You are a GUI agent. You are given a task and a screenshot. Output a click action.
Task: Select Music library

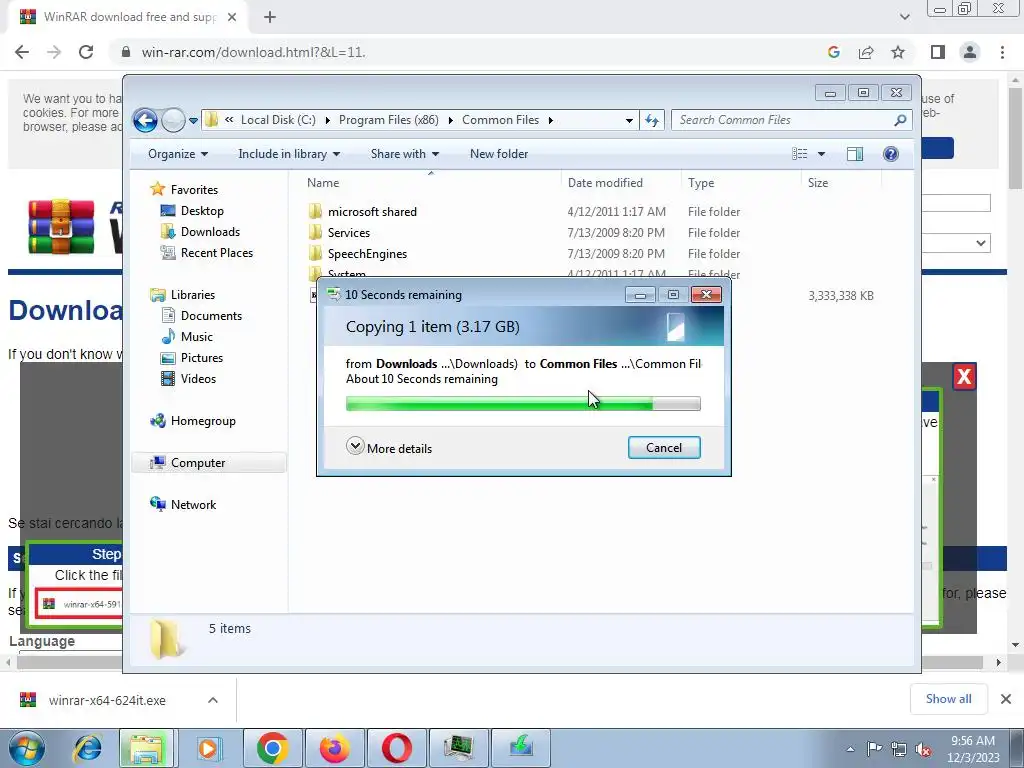pos(197,337)
